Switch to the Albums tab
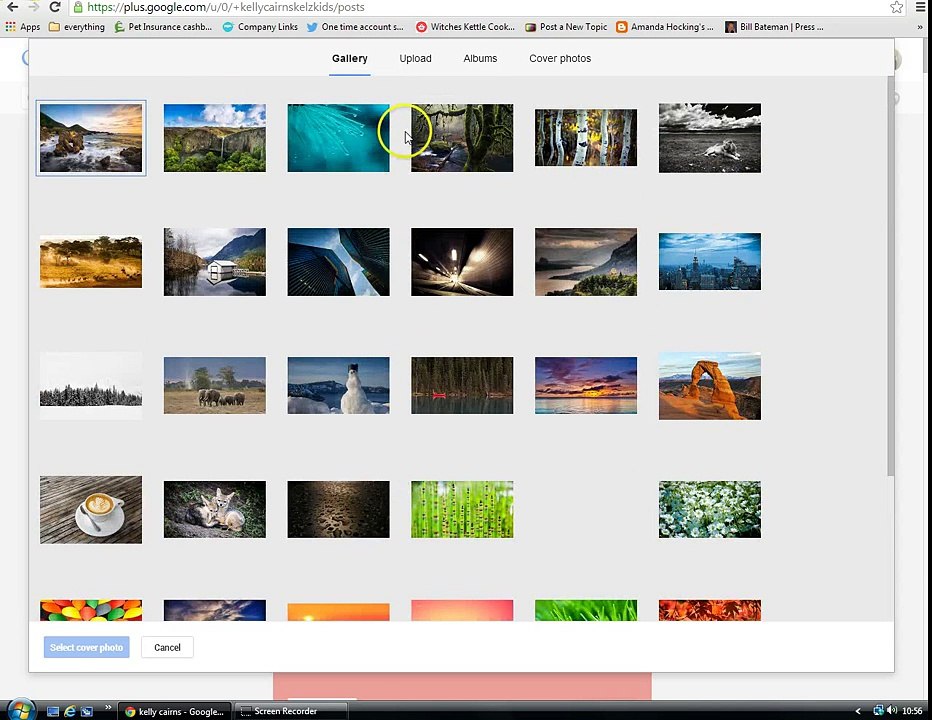Viewport: 932px width, 720px height. [480, 58]
